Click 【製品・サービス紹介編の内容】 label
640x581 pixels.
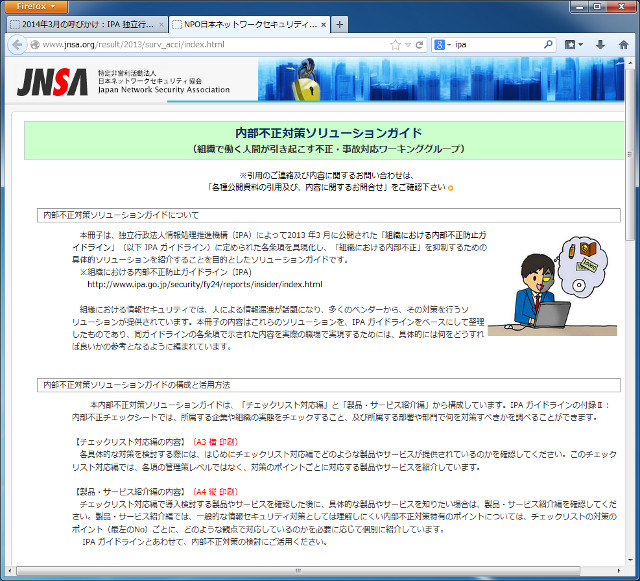(130, 492)
